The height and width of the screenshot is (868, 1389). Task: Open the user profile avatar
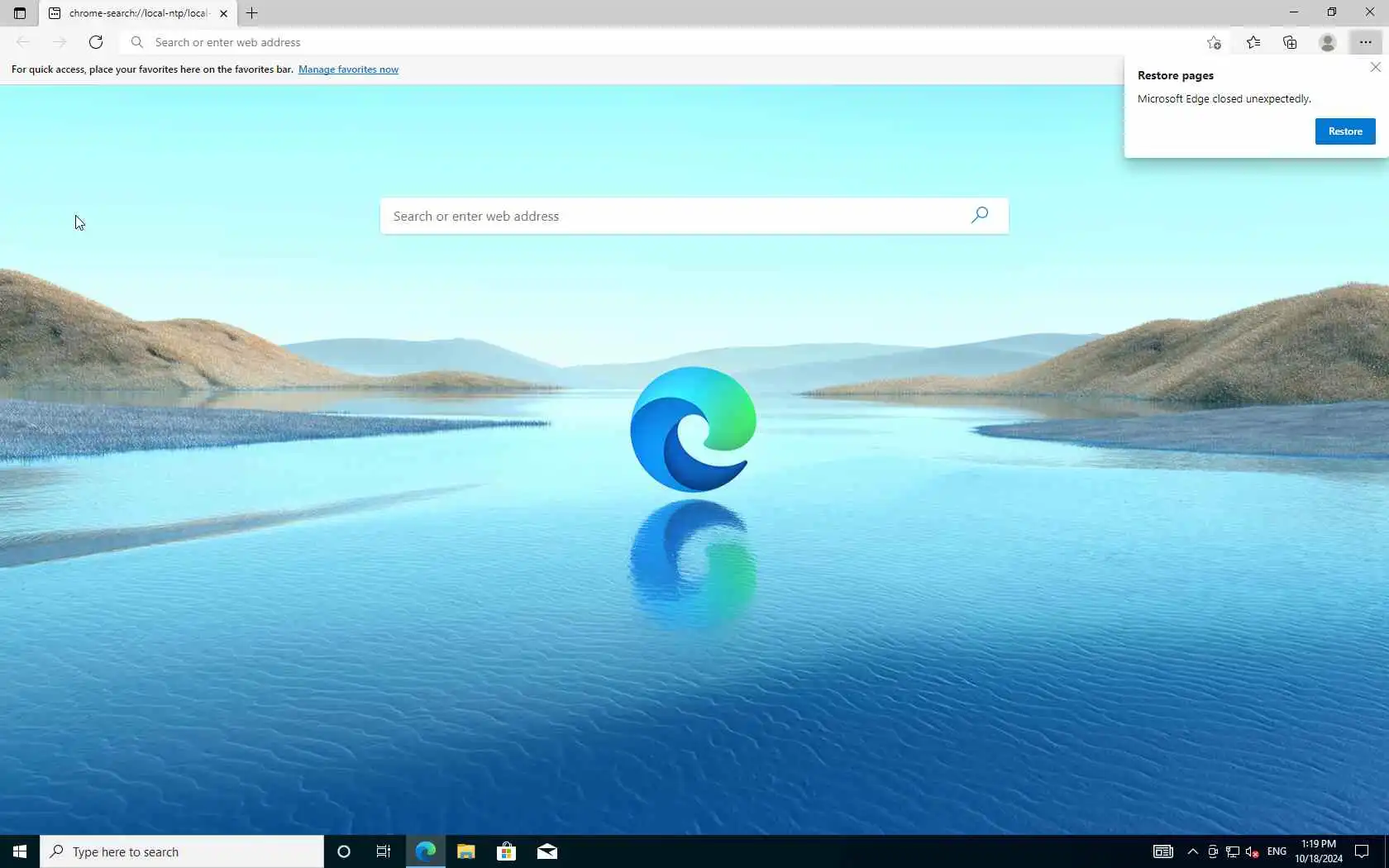[x=1328, y=42]
